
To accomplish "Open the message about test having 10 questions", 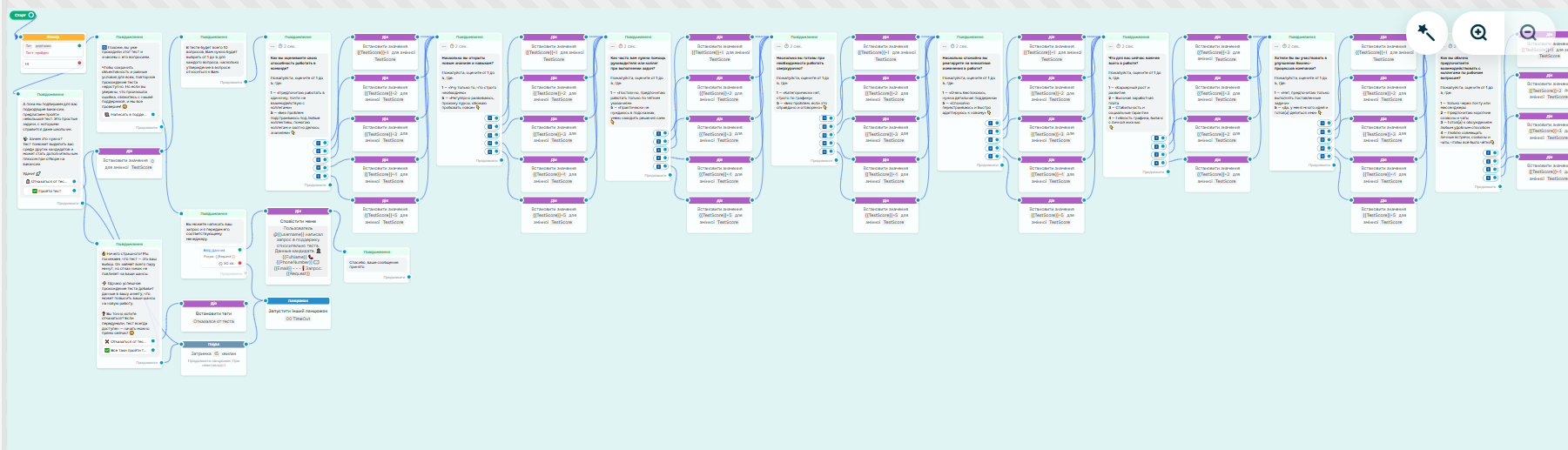I will [213, 59].
